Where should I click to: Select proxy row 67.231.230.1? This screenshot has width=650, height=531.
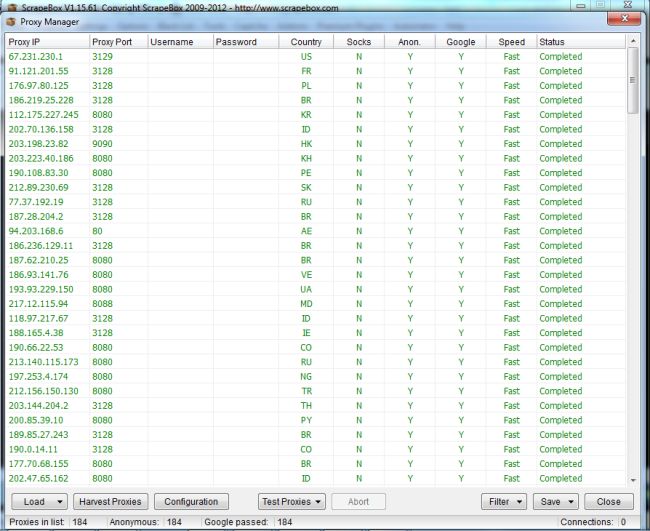pyautogui.click(x=315, y=56)
